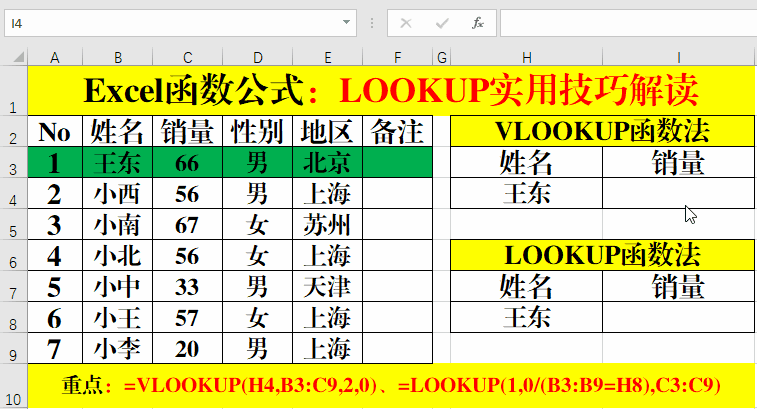Click the title cell 'Excel函数公式：LOOKUP实用技巧解读'

point(391,91)
